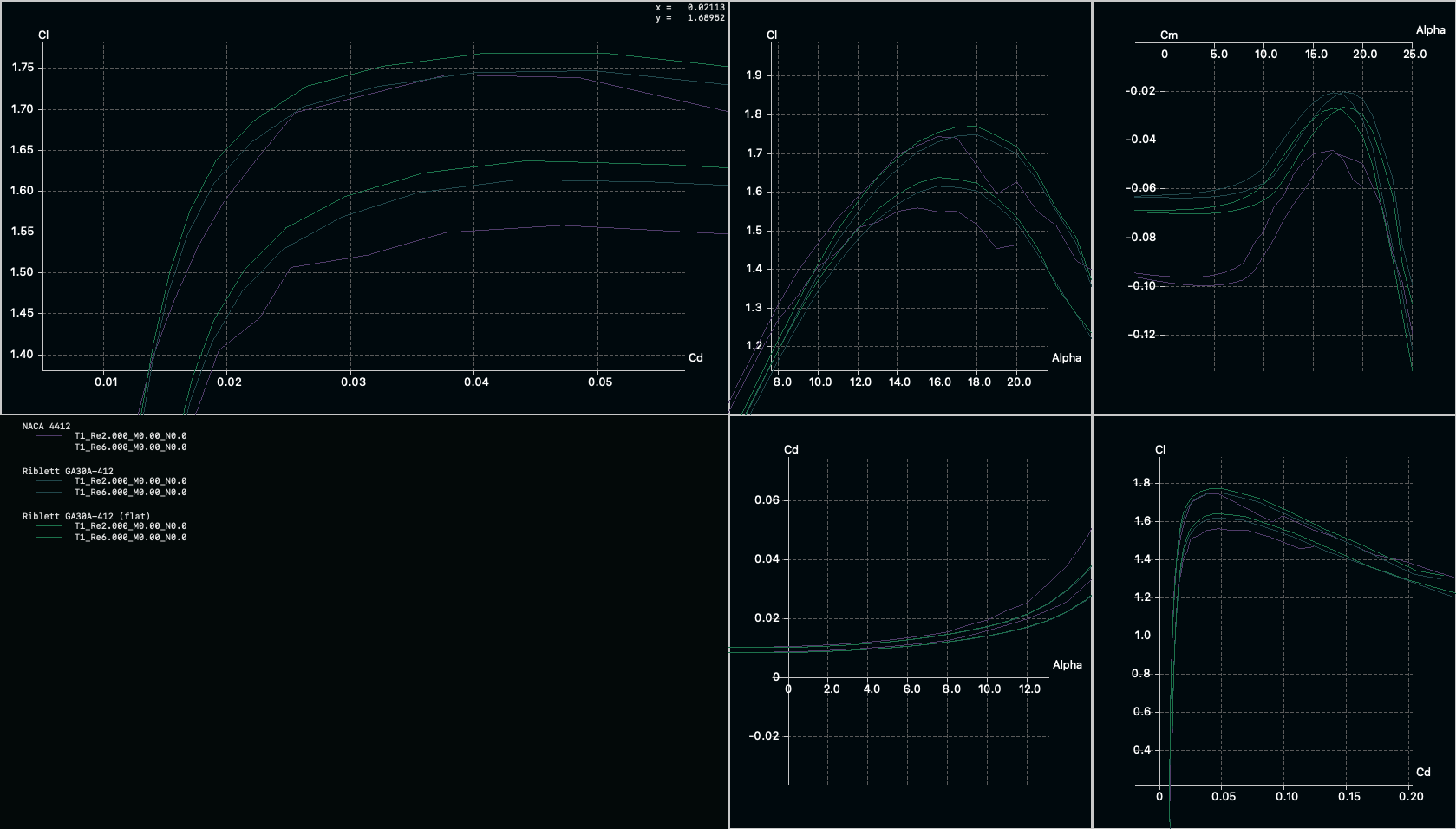
Task: Click the 0.01 tick on the Cd axis
Action: [x=106, y=382]
